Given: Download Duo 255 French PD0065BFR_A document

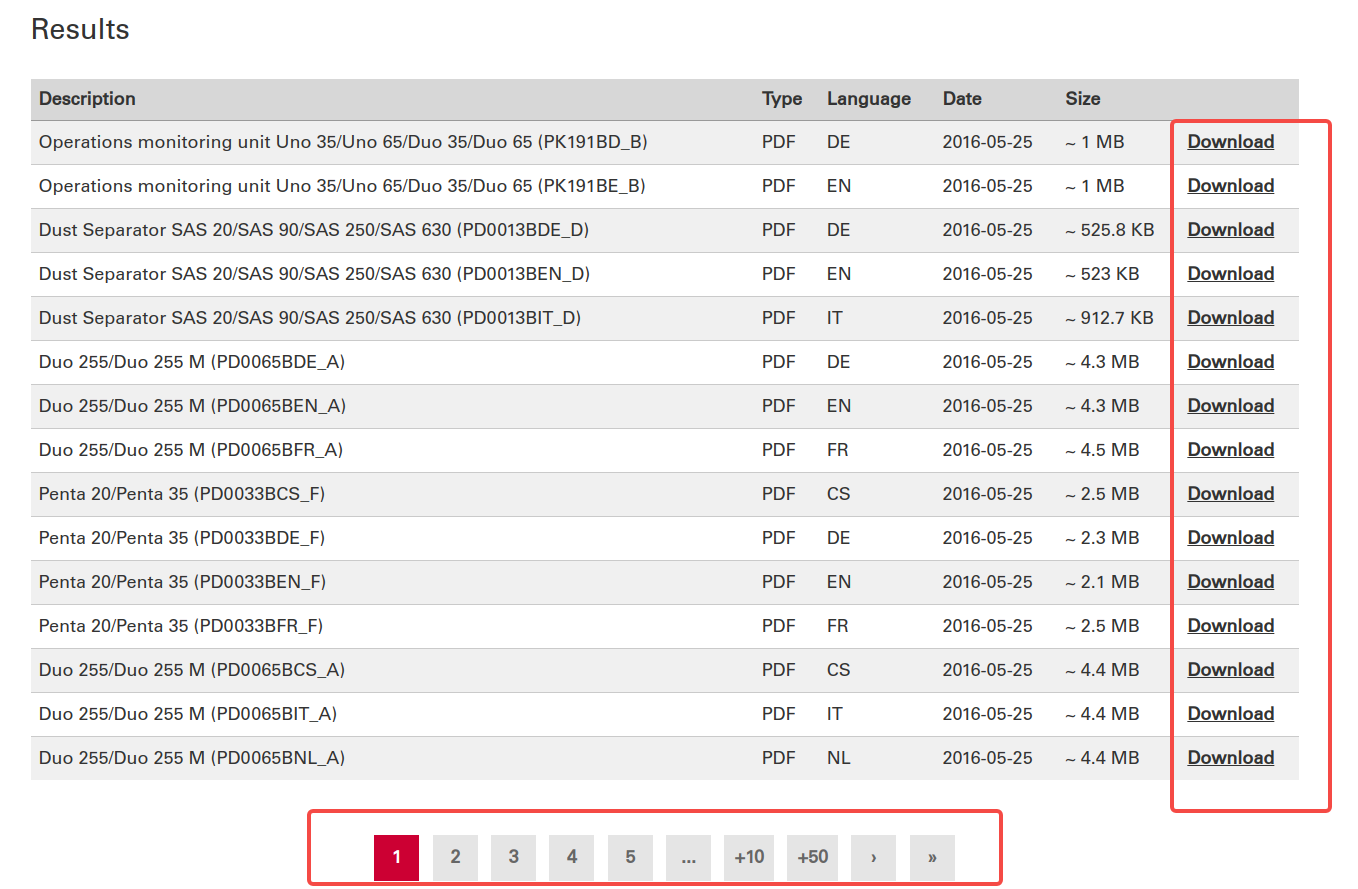Looking at the screenshot, I should pos(1230,450).
